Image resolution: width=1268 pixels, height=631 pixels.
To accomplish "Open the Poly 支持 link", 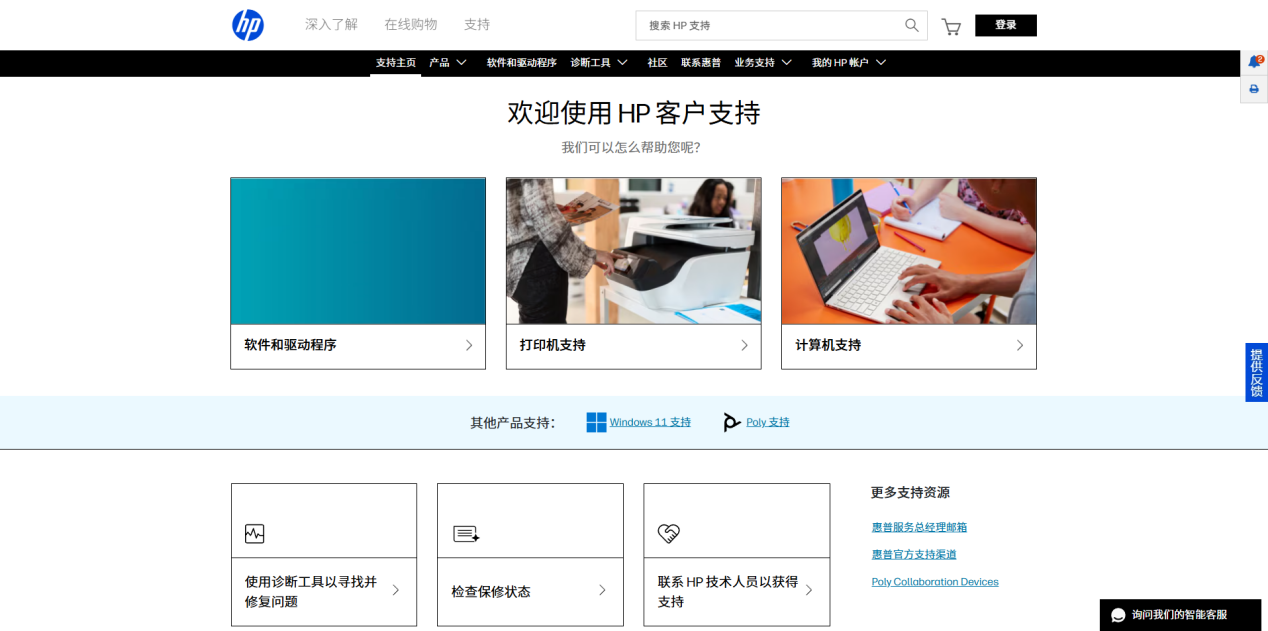I will pyautogui.click(x=768, y=422).
